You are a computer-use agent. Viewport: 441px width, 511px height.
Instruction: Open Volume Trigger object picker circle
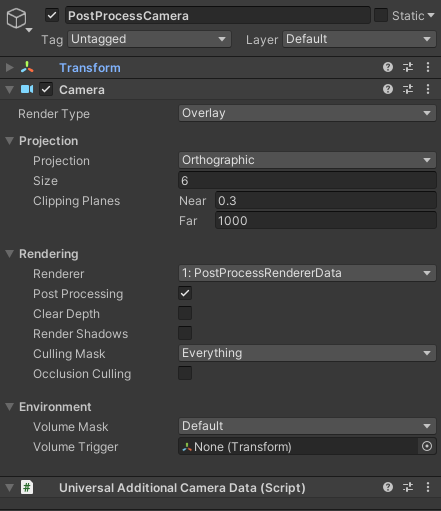tap(427, 446)
